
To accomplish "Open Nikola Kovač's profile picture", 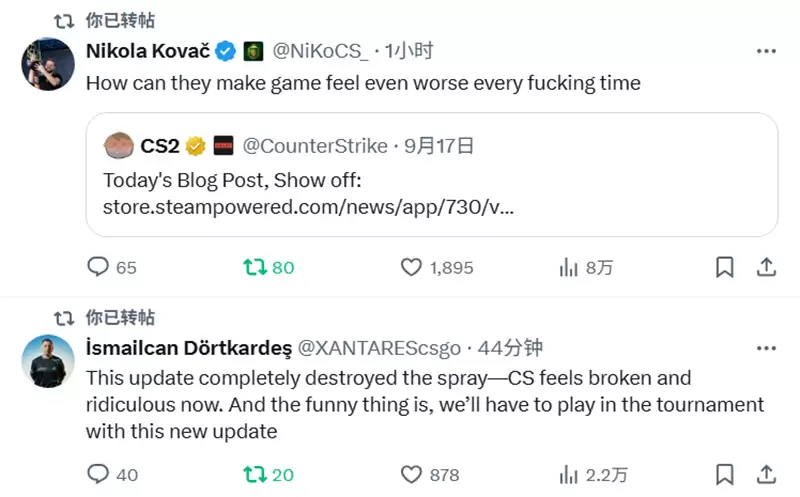I will (48, 64).
